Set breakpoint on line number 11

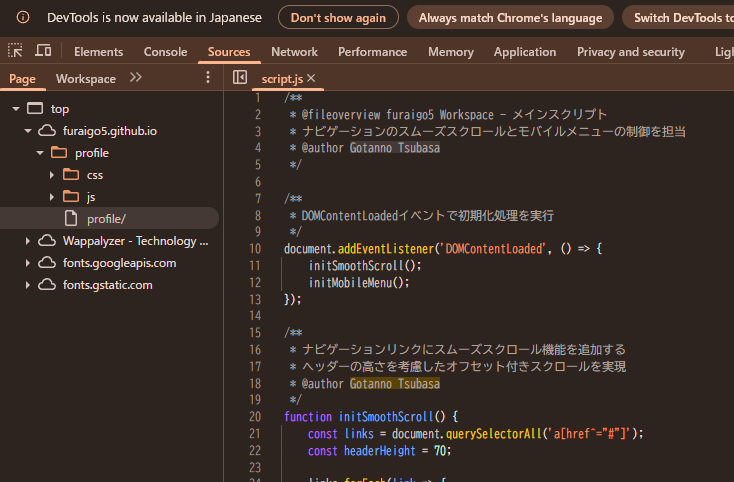tap(255, 265)
